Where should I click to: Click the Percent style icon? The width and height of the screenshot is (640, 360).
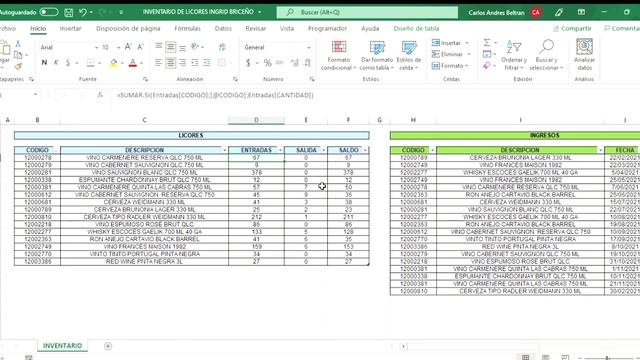click(x=267, y=63)
